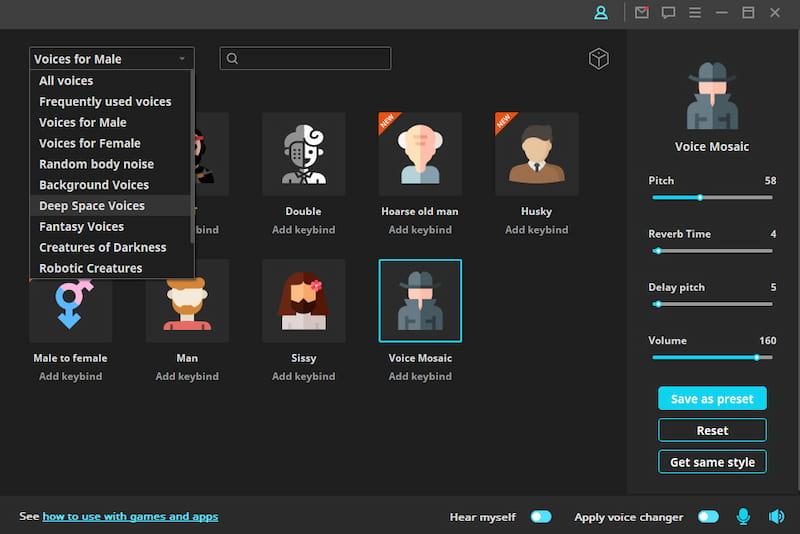Viewport: 800px width, 534px height.
Task: Mute the microphone icon
Action: click(x=743, y=517)
